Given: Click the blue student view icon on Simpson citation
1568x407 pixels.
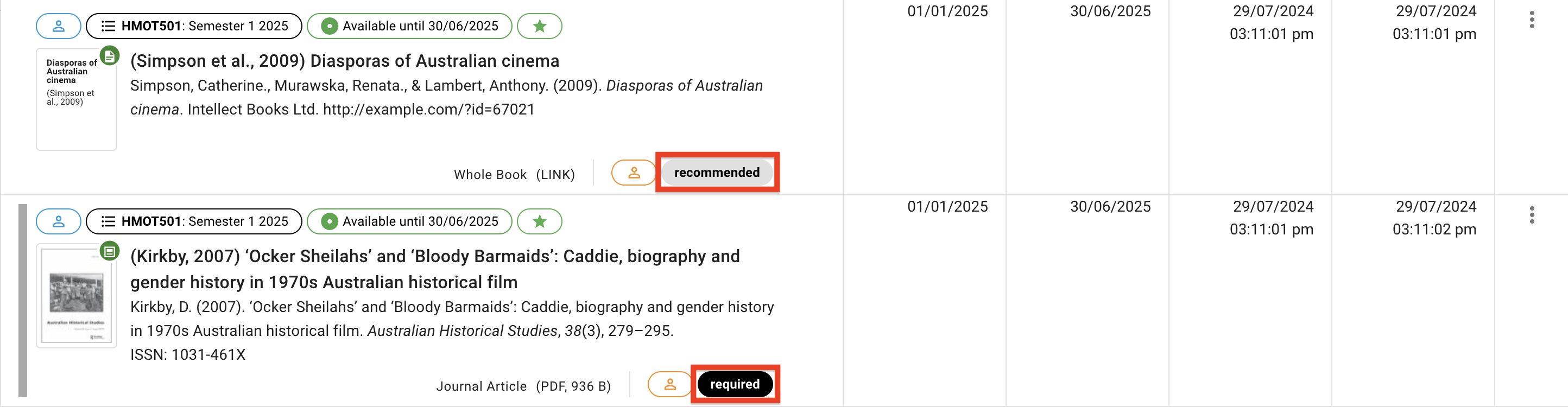Looking at the screenshot, I should 59,26.
